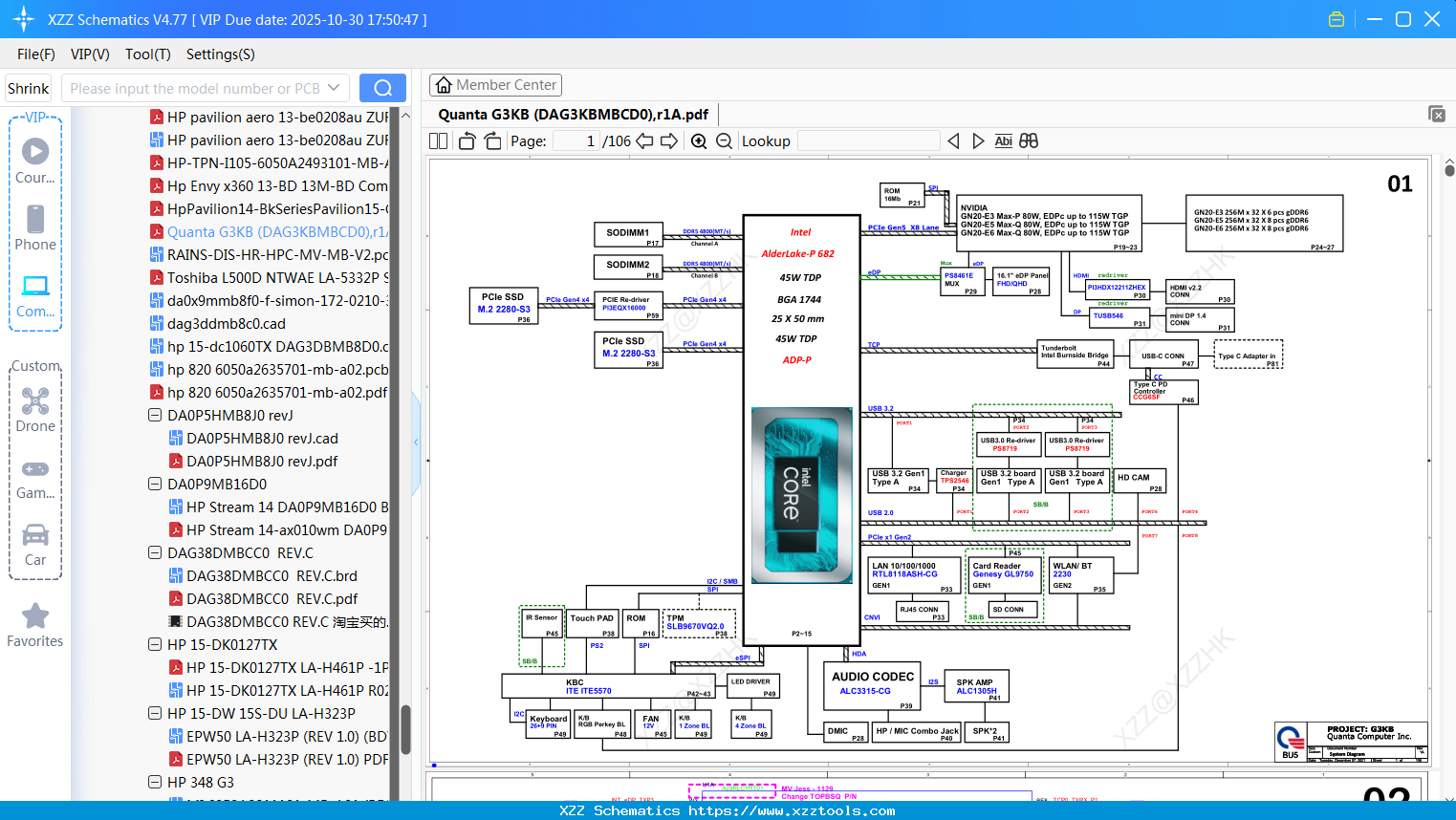Toggle the Abi whole-word match icon

coord(1003,140)
